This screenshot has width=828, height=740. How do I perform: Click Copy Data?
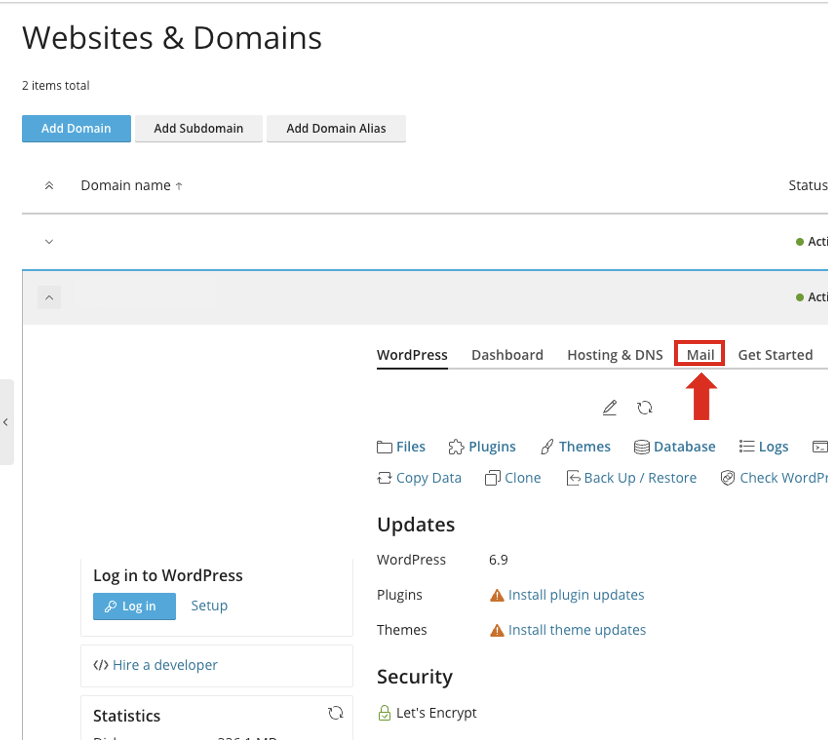[419, 478]
